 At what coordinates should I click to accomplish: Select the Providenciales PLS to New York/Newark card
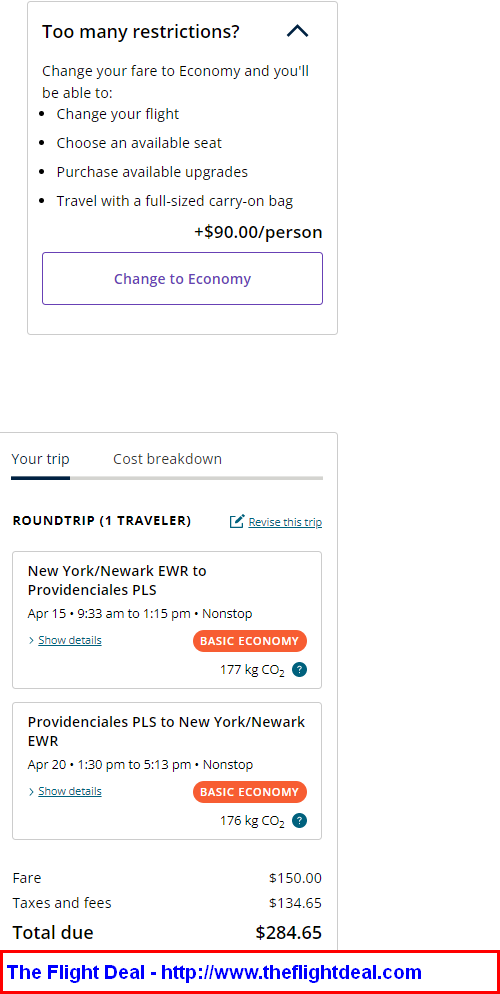pyautogui.click(x=167, y=771)
